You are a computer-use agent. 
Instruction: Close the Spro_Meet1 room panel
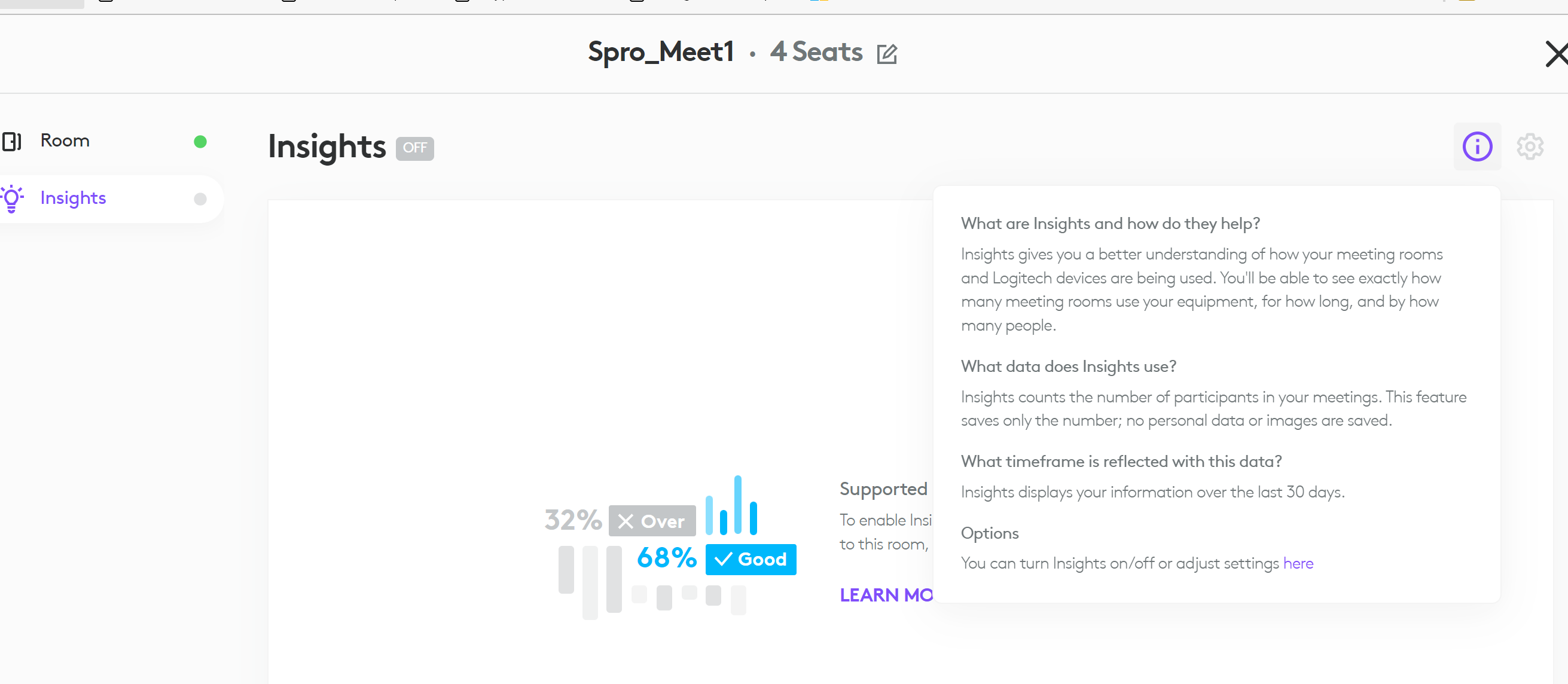[x=1556, y=54]
